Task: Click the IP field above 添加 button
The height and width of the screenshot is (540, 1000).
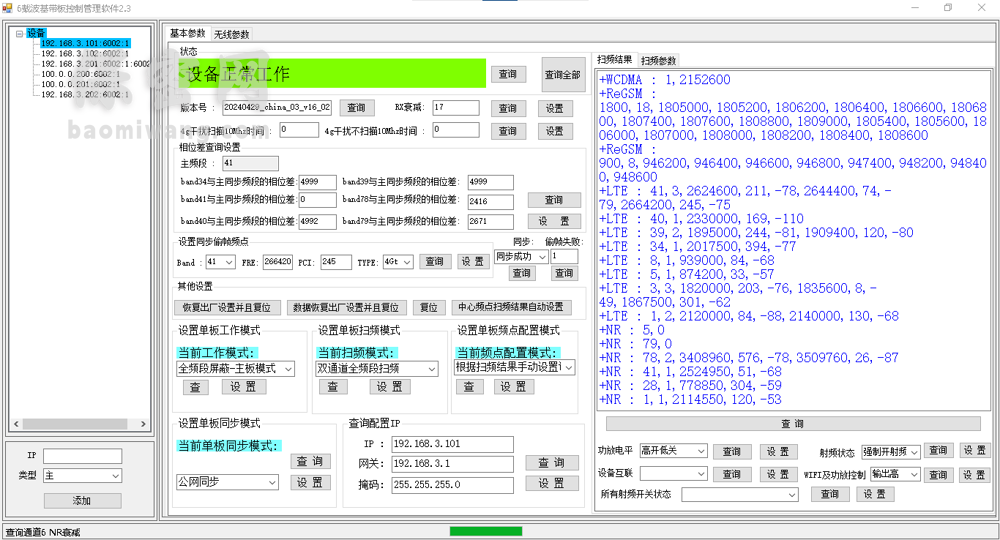Action: (x=81, y=457)
